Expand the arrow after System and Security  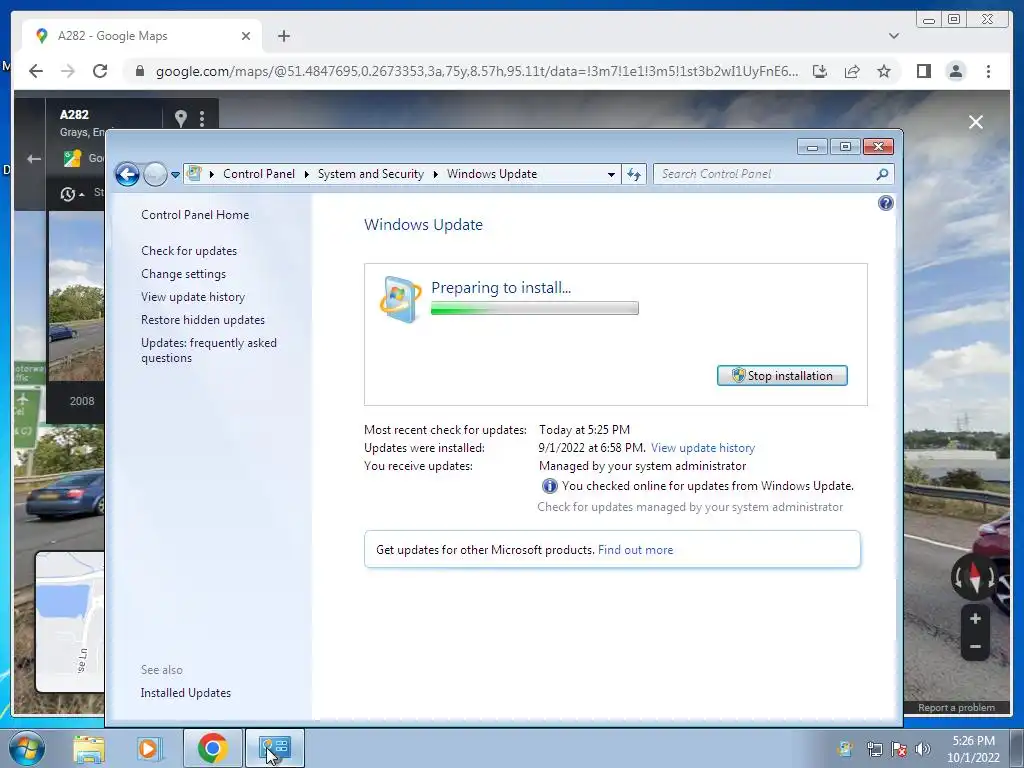click(x=436, y=174)
